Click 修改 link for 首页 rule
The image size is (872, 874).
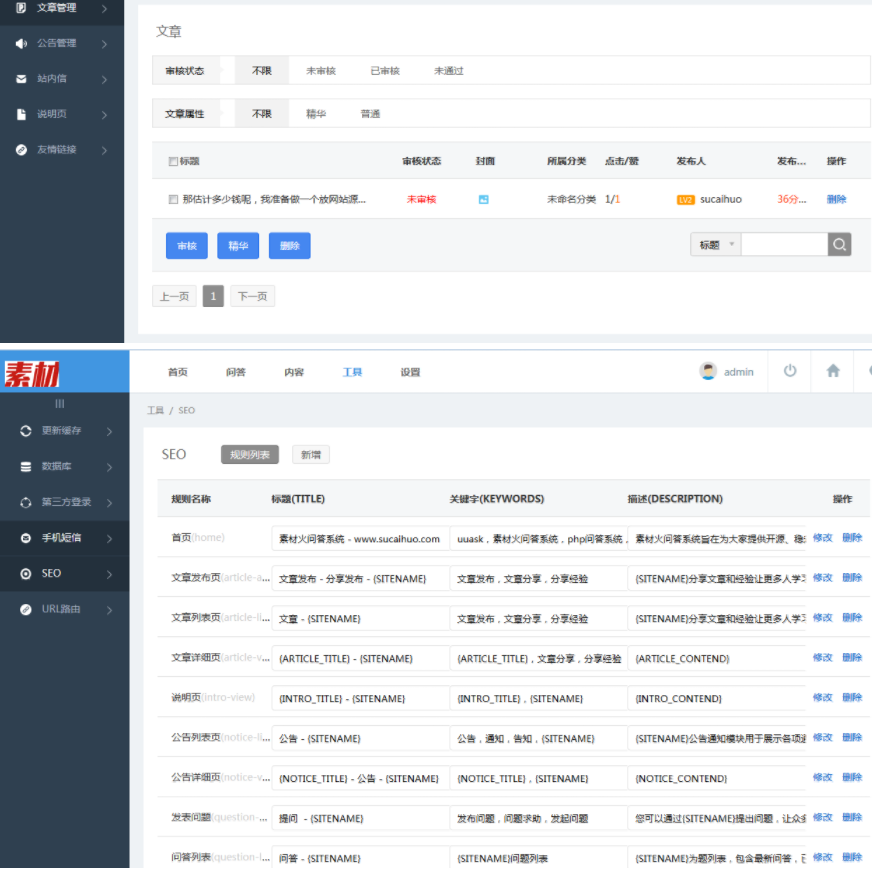(x=822, y=538)
